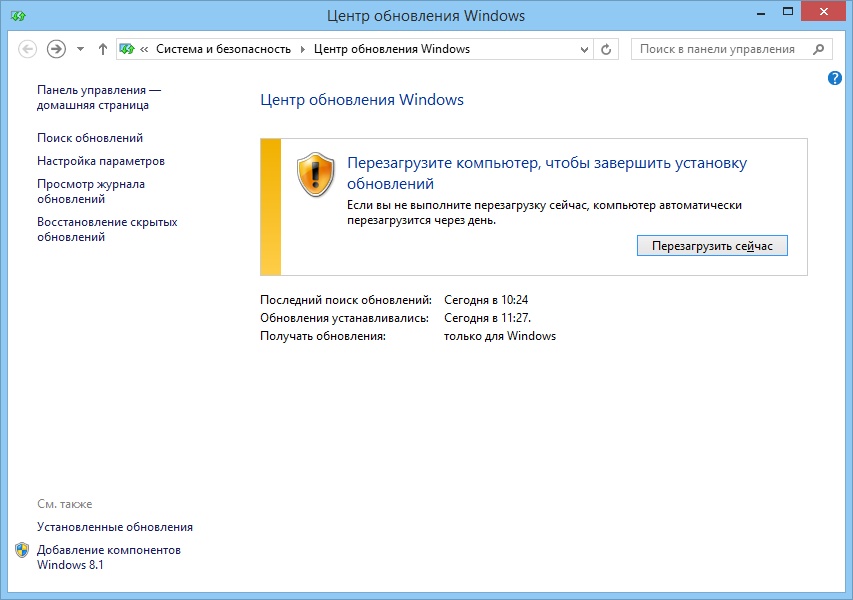Screen dimensions: 853x600
Task: Minimize the Windows Update window
Action: (x=761, y=12)
